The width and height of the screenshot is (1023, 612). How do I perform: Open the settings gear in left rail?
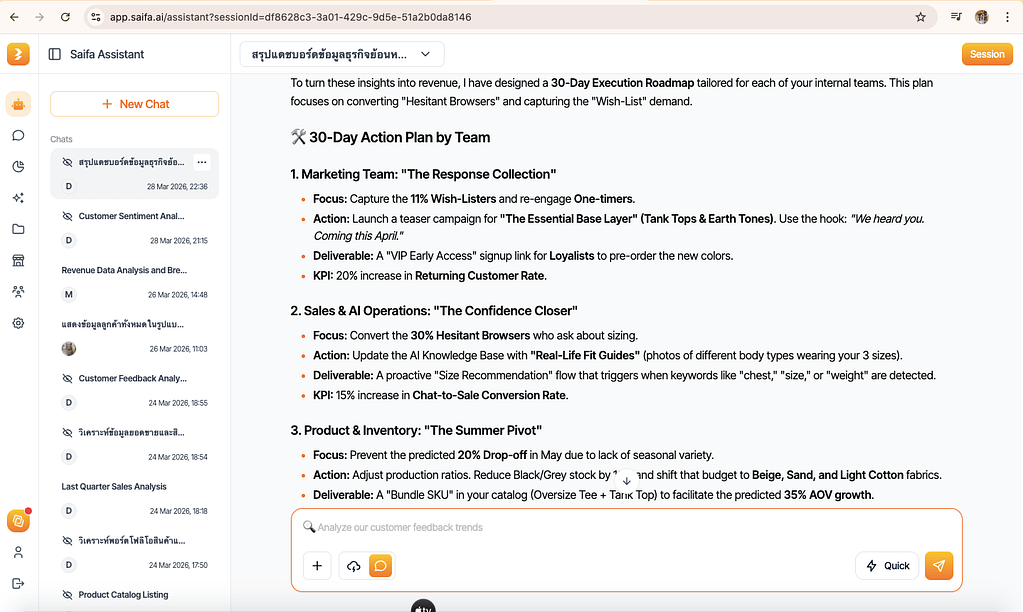coord(18,323)
